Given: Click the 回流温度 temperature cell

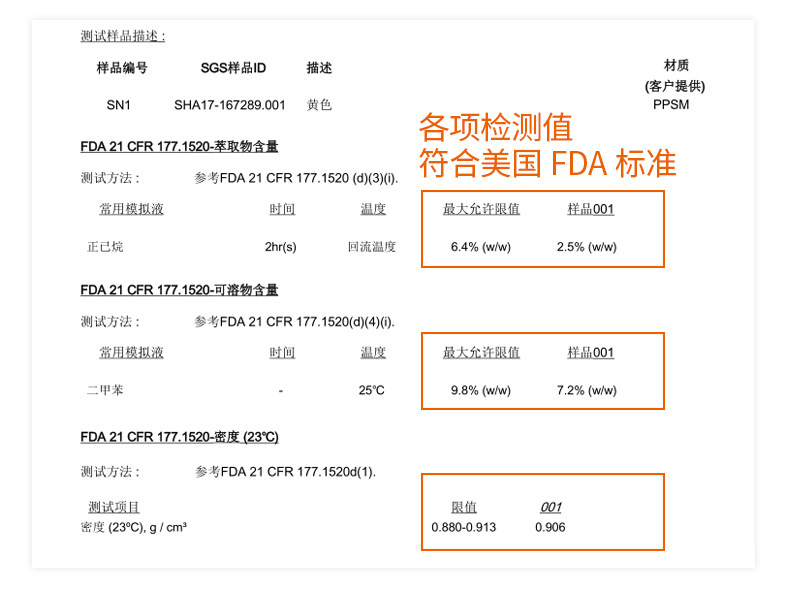Looking at the screenshot, I should (x=372, y=247).
